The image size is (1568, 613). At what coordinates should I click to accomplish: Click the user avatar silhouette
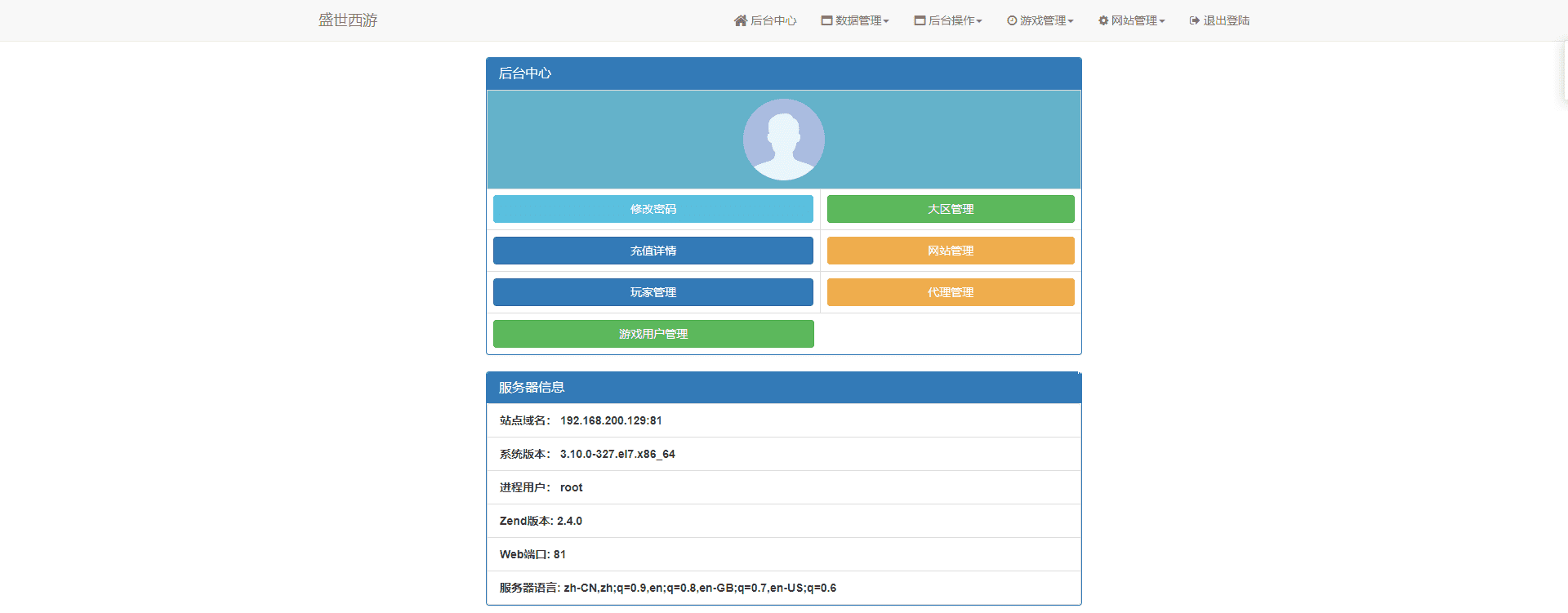coord(784,140)
